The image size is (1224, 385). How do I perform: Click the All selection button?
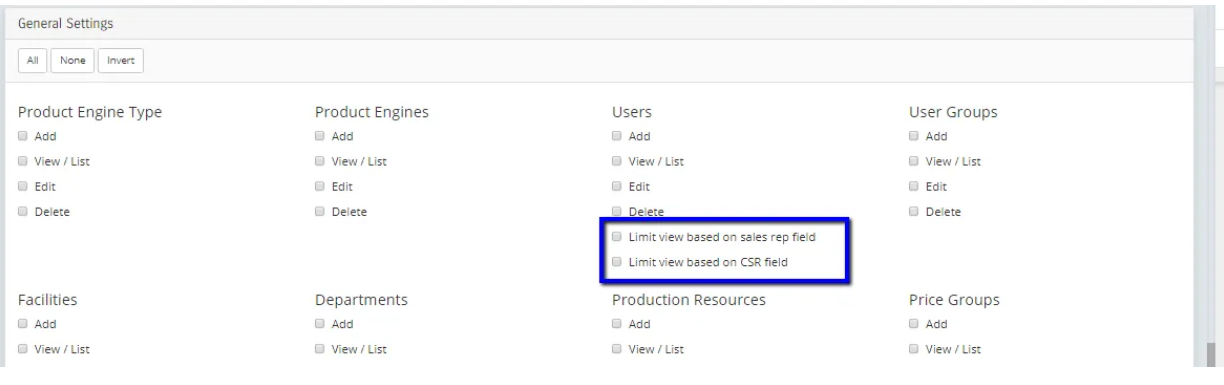click(32, 61)
